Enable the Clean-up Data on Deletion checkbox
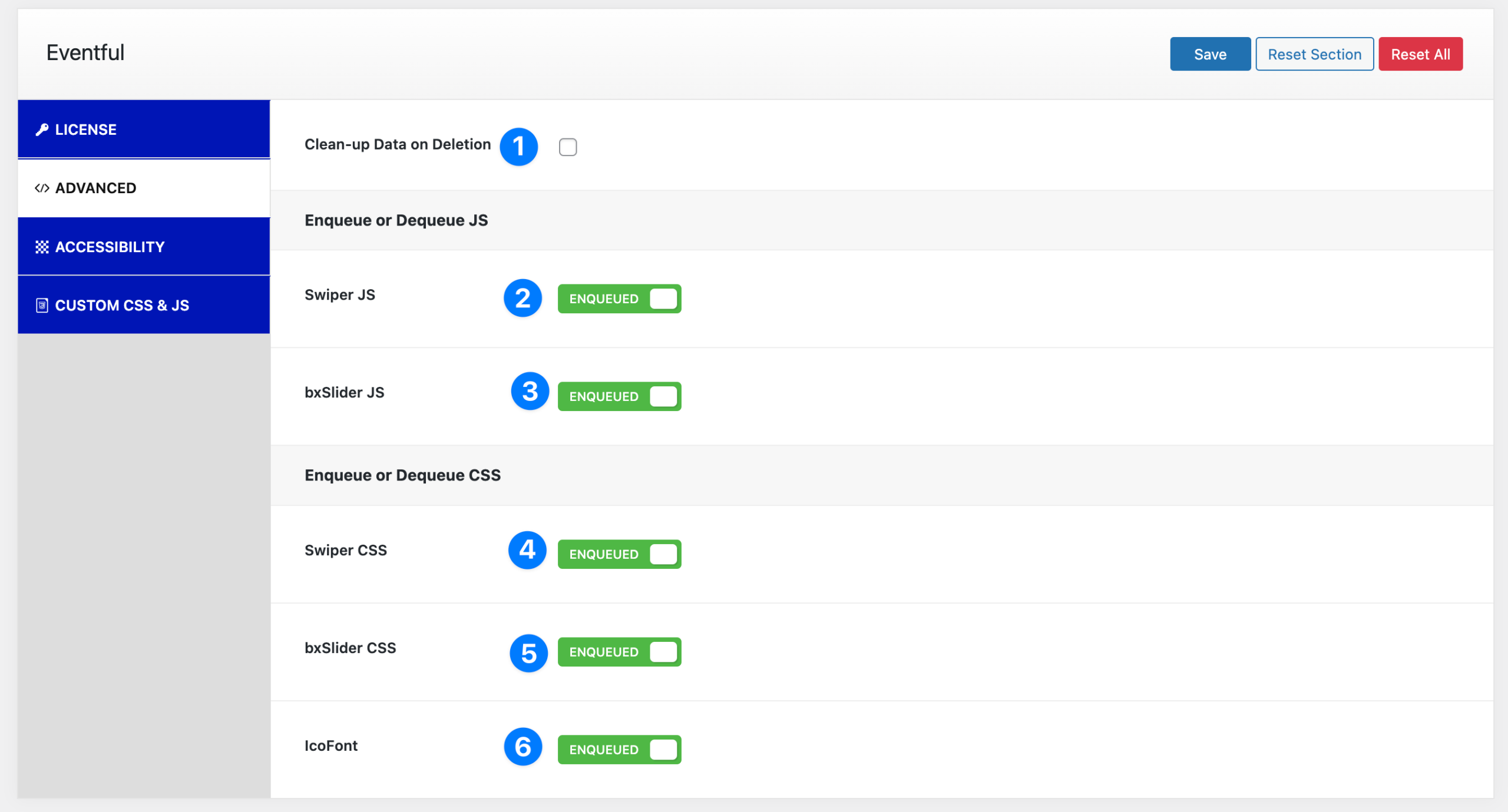This screenshot has width=1508, height=812. (568, 147)
